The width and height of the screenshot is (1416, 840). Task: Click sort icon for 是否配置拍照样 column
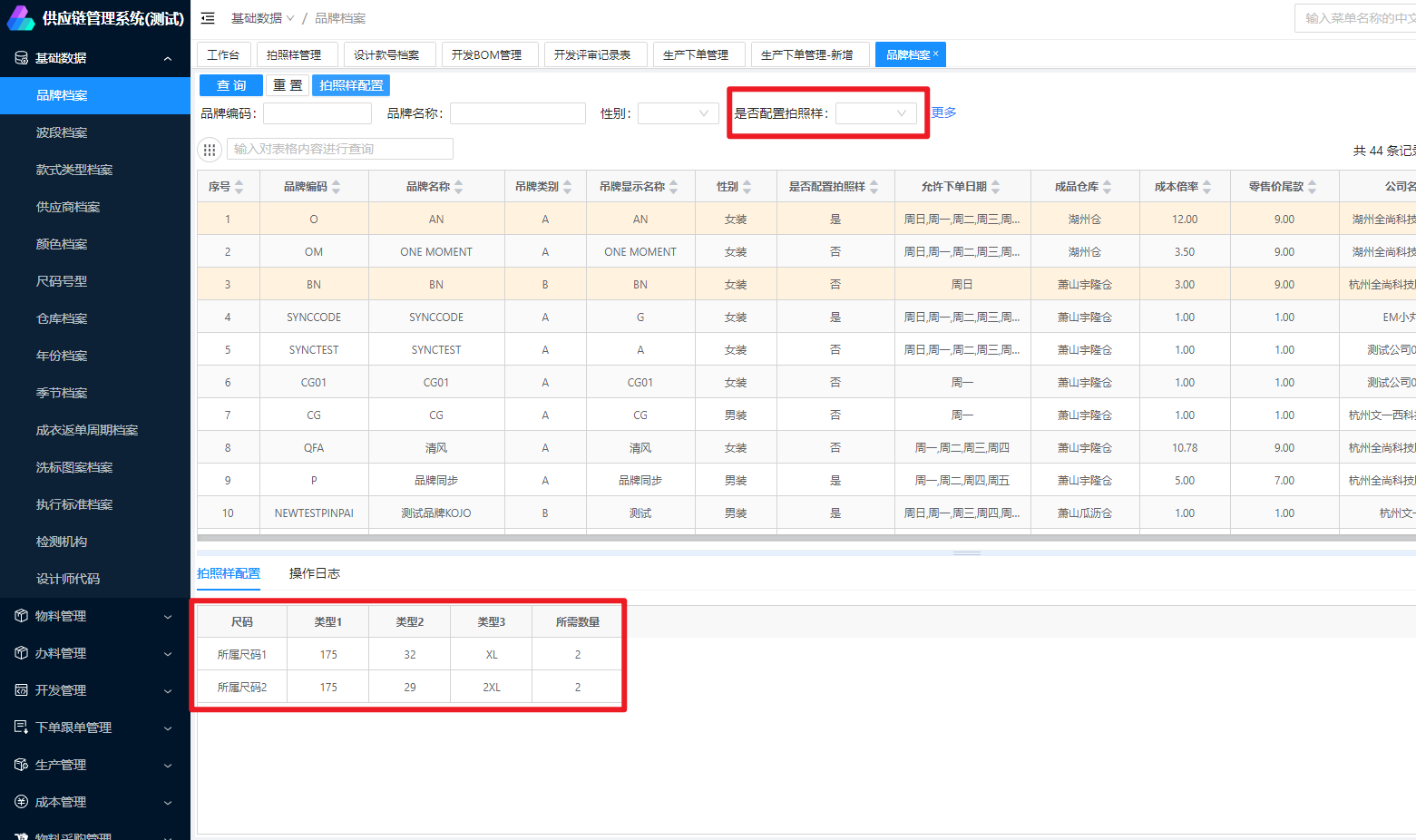[874, 187]
